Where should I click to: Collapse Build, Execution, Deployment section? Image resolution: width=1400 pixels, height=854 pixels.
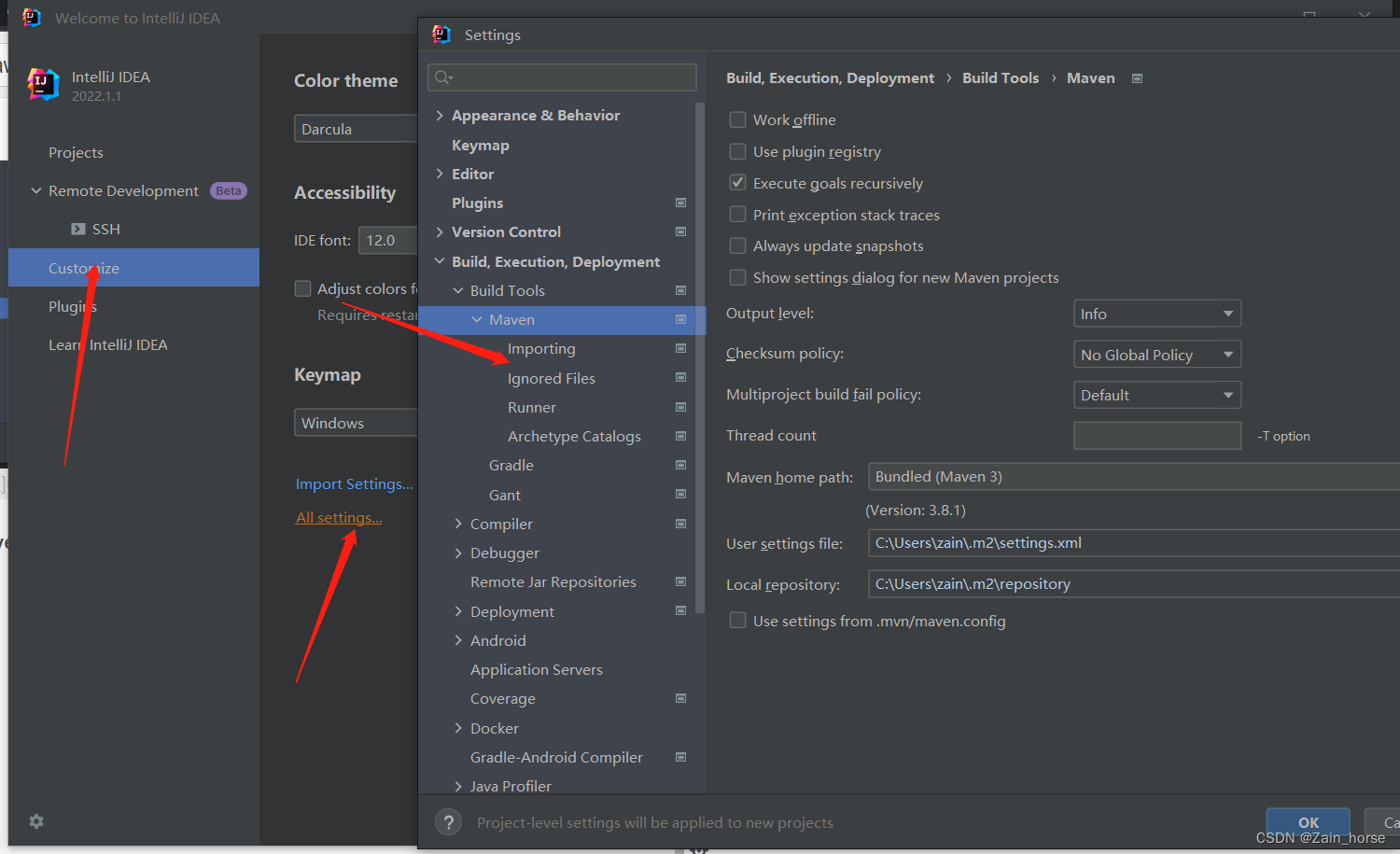tap(440, 261)
